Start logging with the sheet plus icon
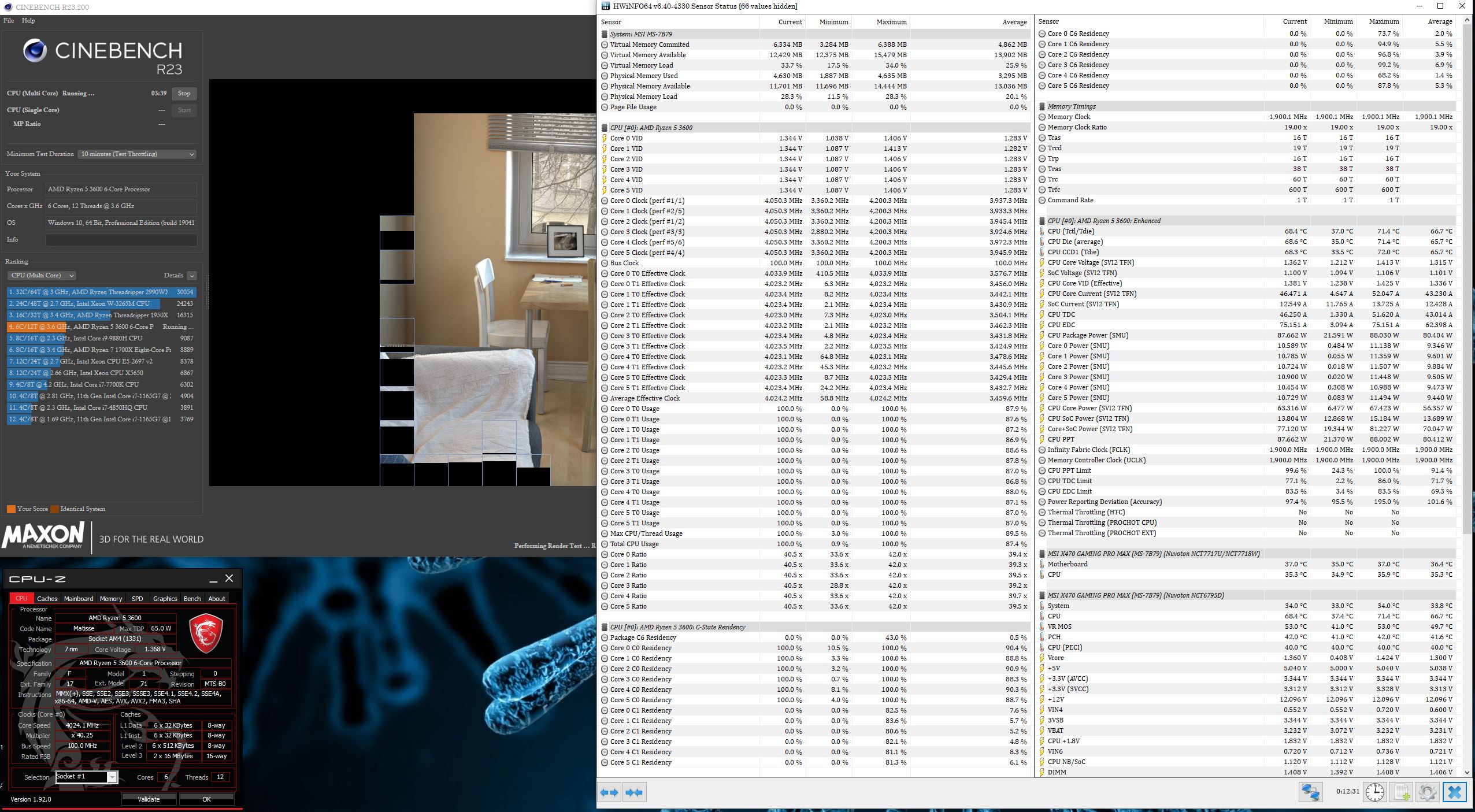The height and width of the screenshot is (812, 1475). point(1402,792)
